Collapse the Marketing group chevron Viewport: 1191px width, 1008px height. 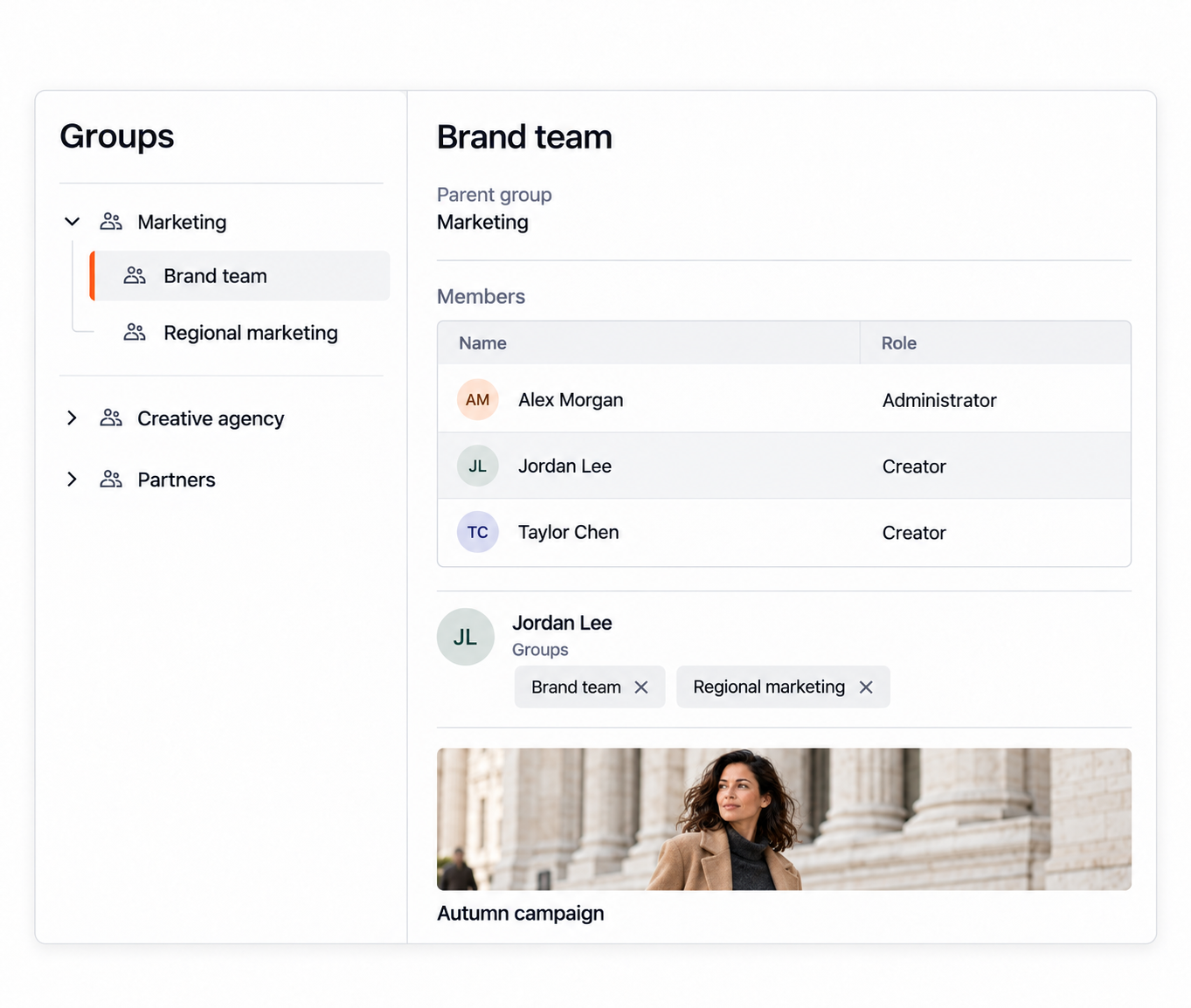[73, 222]
